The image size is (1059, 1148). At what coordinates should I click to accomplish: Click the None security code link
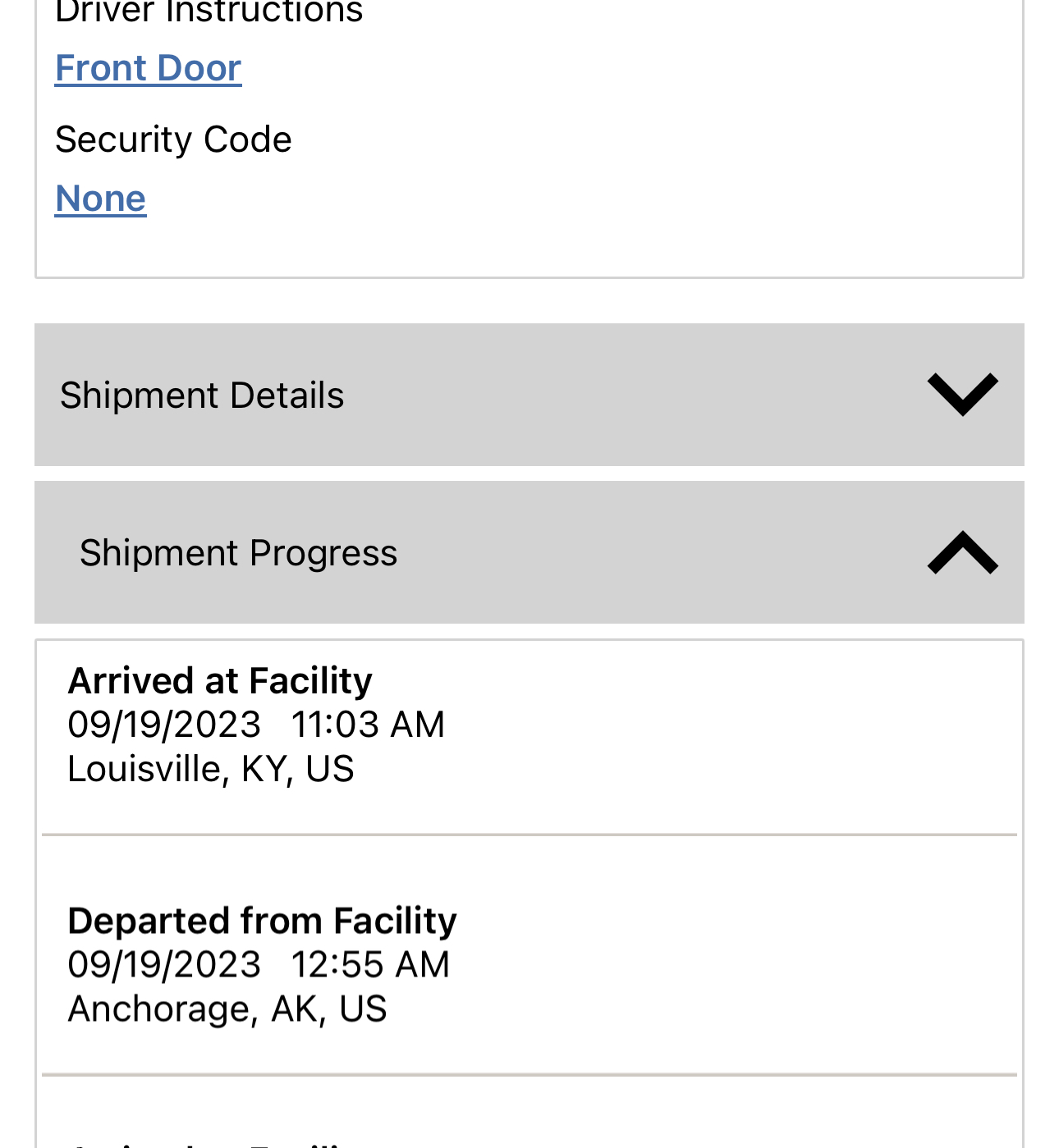[100, 199]
